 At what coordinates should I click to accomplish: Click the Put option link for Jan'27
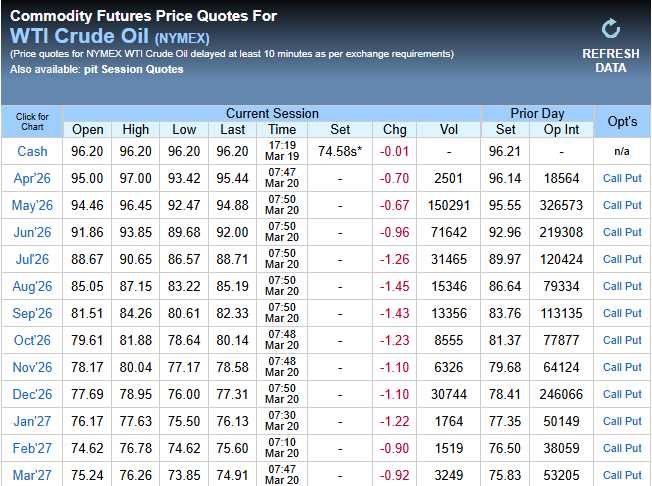click(634, 421)
